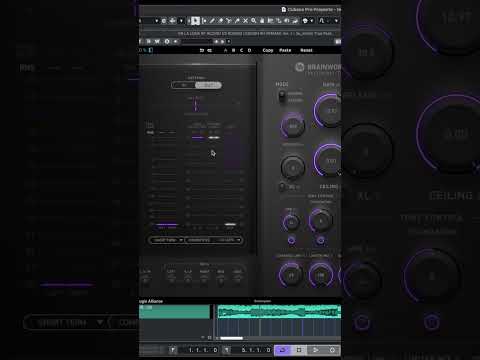Click the Brainworx logo icon

pos(300,67)
